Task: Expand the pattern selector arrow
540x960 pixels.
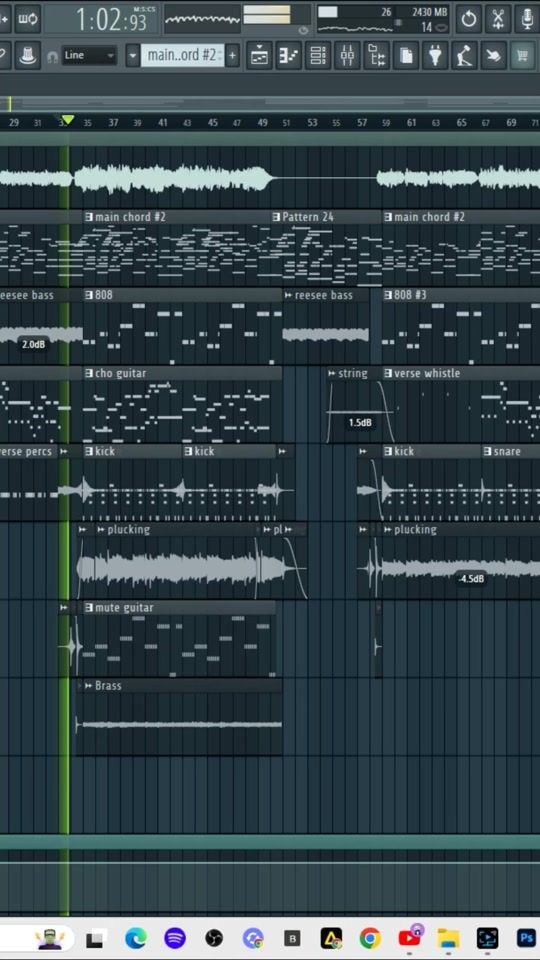Action: (133, 56)
